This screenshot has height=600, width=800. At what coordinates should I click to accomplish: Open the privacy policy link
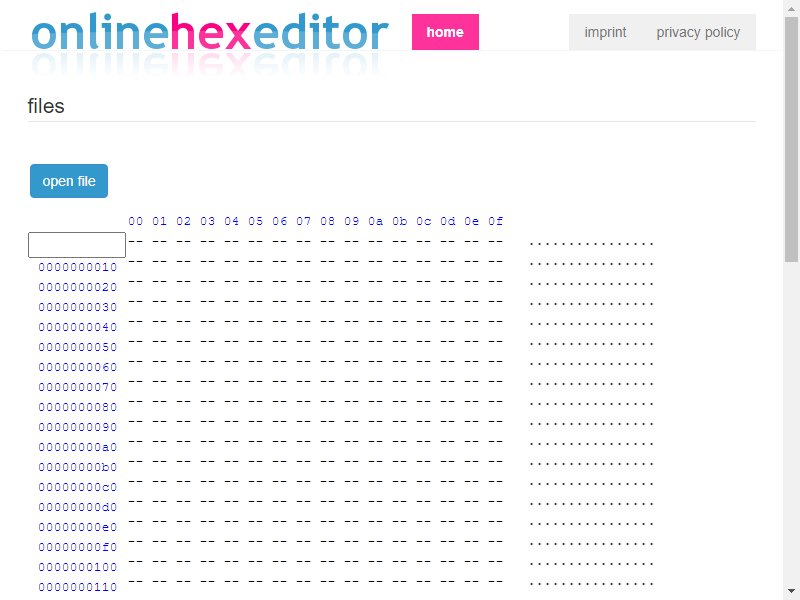point(698,32)
